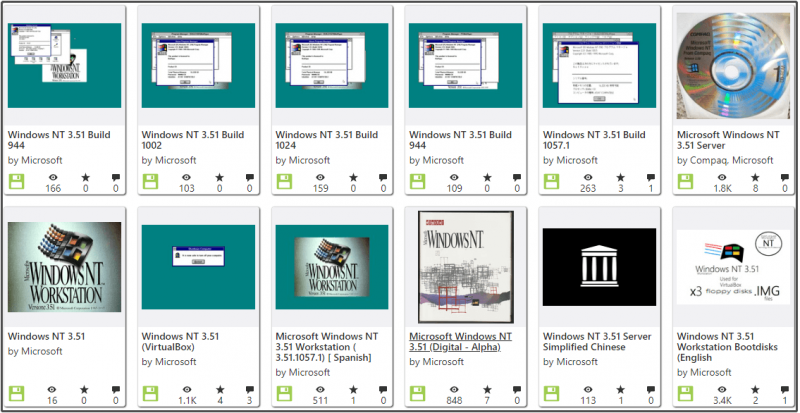Open the Windows NT 3.51 Build 1002 title link

193,140
